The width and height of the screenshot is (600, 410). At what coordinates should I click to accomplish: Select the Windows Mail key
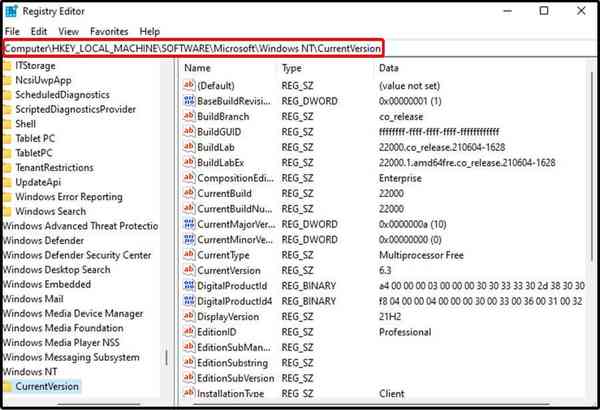[x=33, y=299]
